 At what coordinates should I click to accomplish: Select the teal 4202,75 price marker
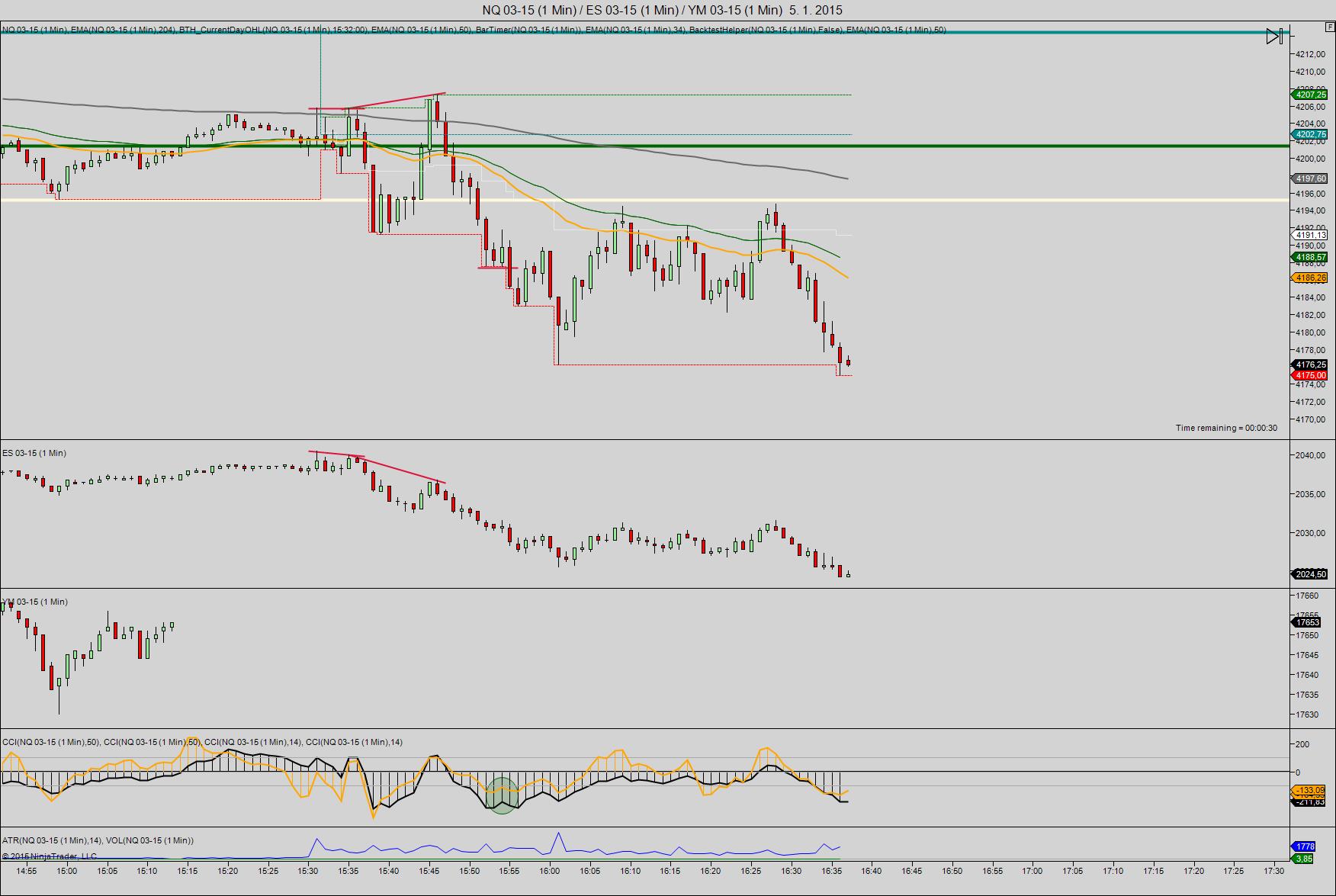point(1310,134)
